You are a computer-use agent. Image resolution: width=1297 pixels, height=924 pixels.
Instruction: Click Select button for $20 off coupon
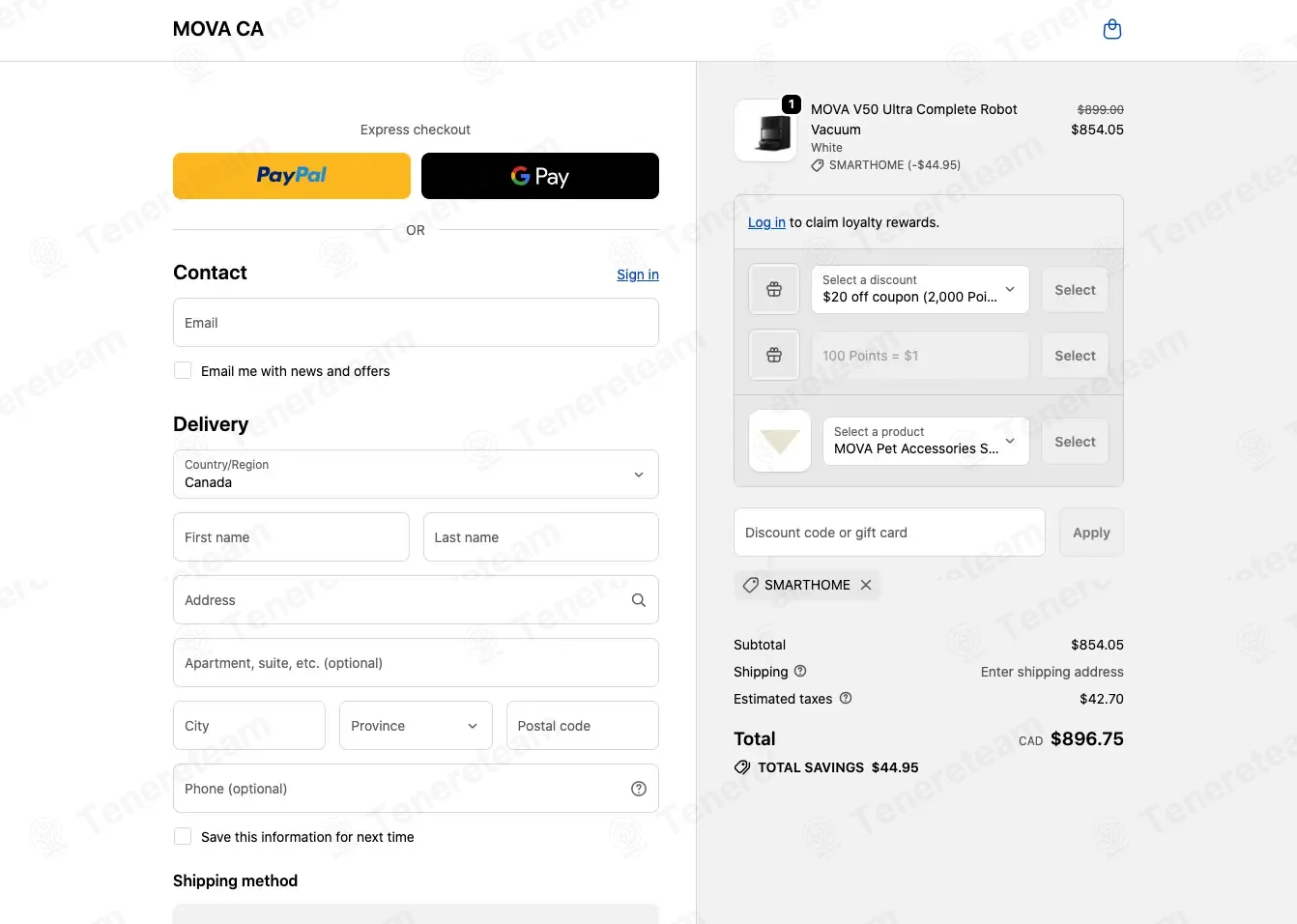click(x=1075, y=290)
